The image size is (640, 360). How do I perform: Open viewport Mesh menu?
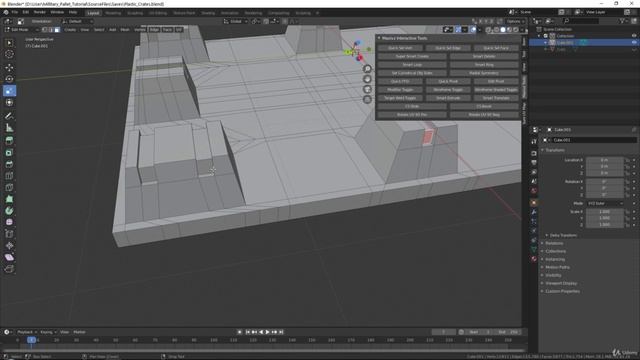[125, 29]
